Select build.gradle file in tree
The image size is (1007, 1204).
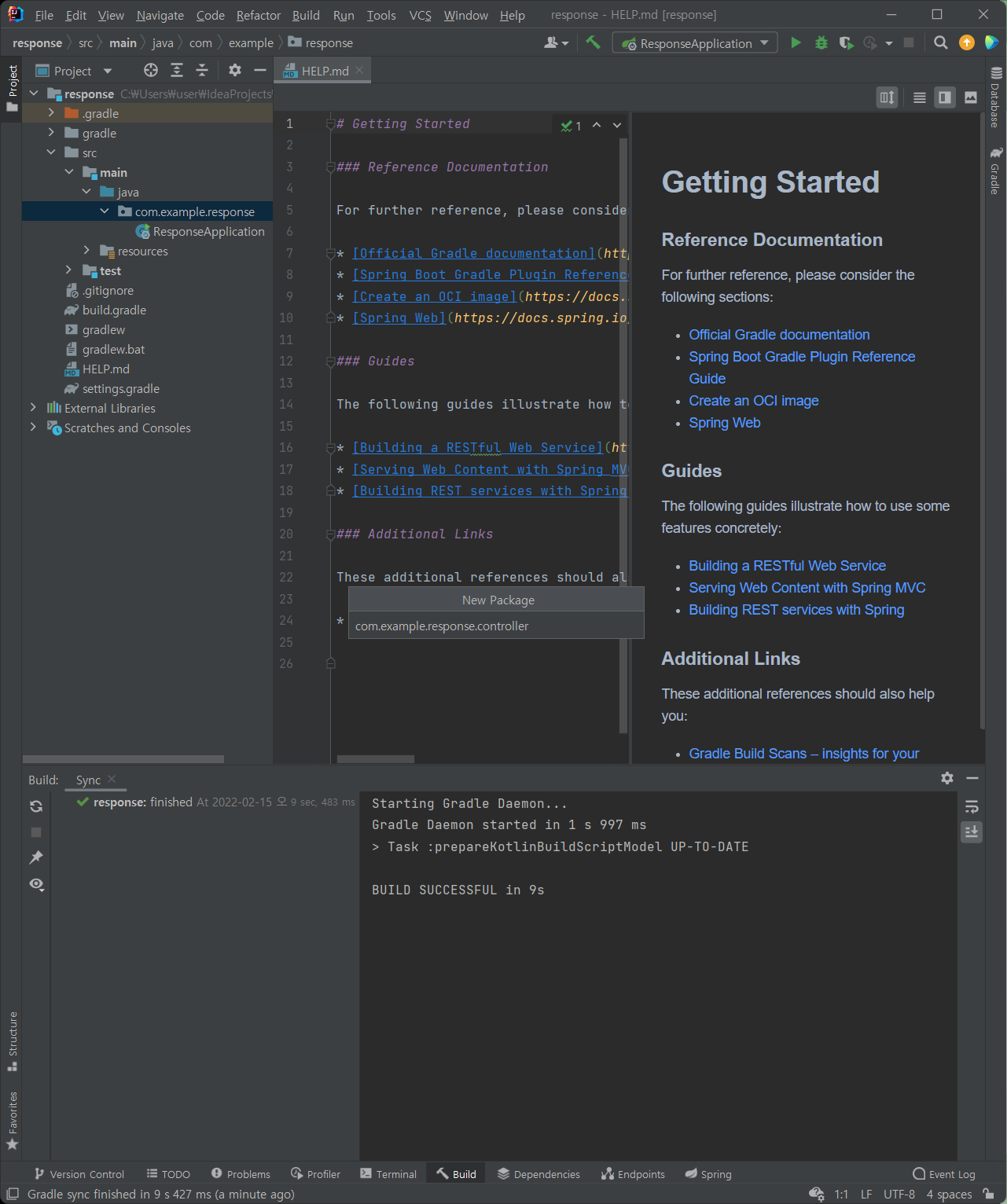114,310
